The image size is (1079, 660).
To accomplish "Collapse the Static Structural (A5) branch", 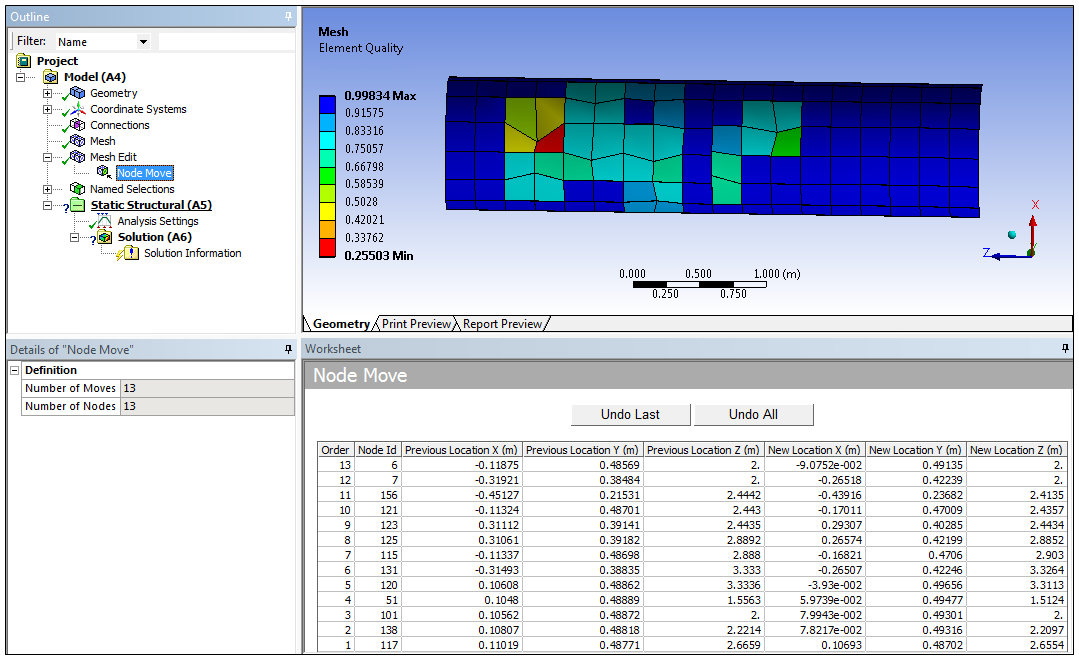I will click(47, 205).
